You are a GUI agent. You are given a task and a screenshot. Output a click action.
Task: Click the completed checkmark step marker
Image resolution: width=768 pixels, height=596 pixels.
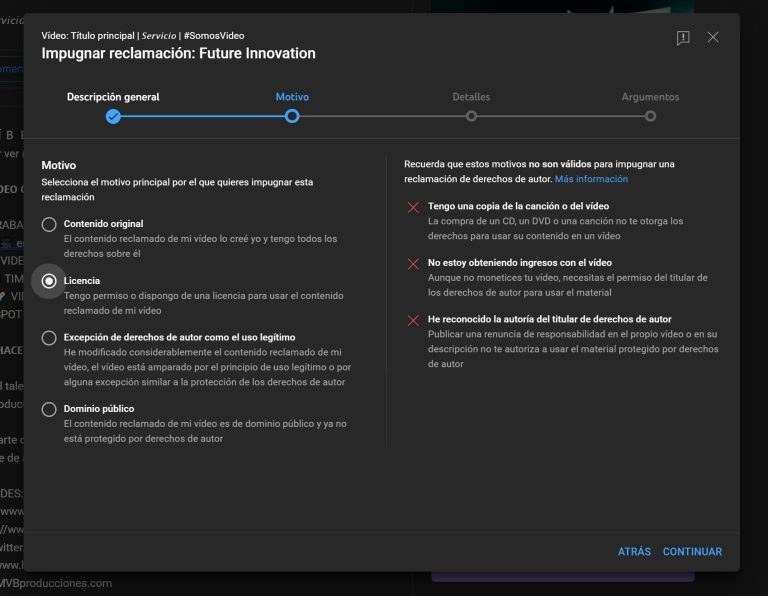[x=113, y=117]
